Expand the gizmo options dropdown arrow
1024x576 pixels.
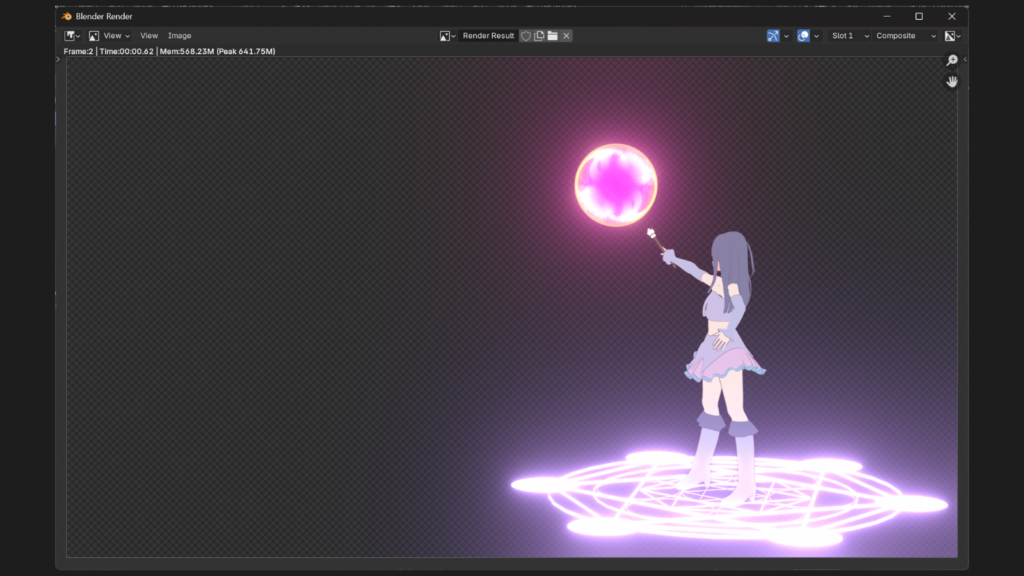tap(786, 36)
